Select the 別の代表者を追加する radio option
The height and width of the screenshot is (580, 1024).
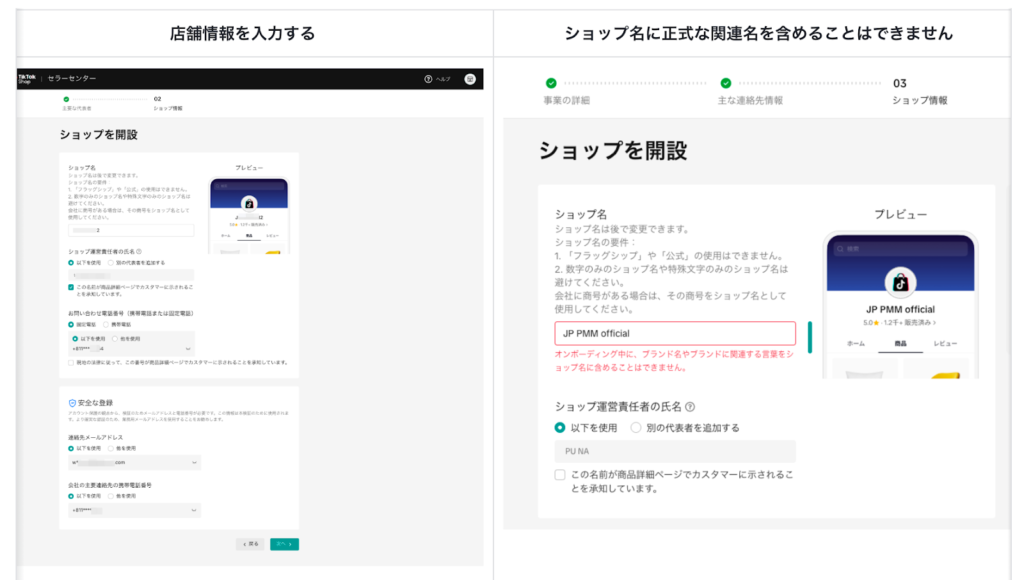coord(634,428)
